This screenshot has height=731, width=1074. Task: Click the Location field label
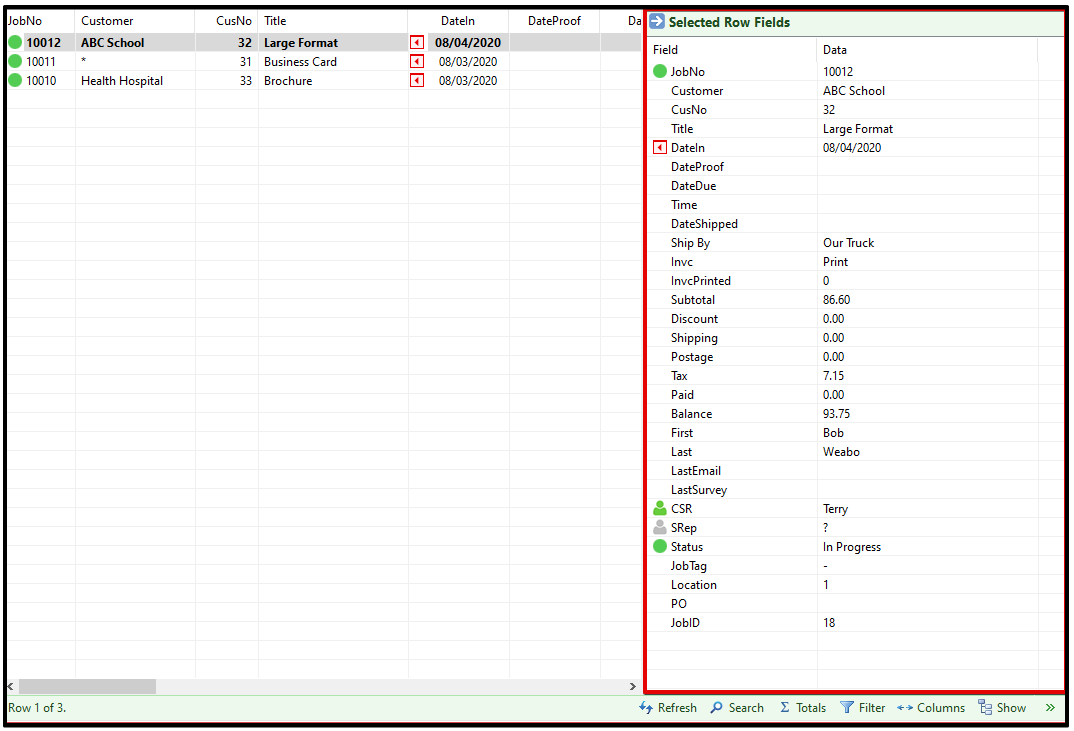(694, 584)
